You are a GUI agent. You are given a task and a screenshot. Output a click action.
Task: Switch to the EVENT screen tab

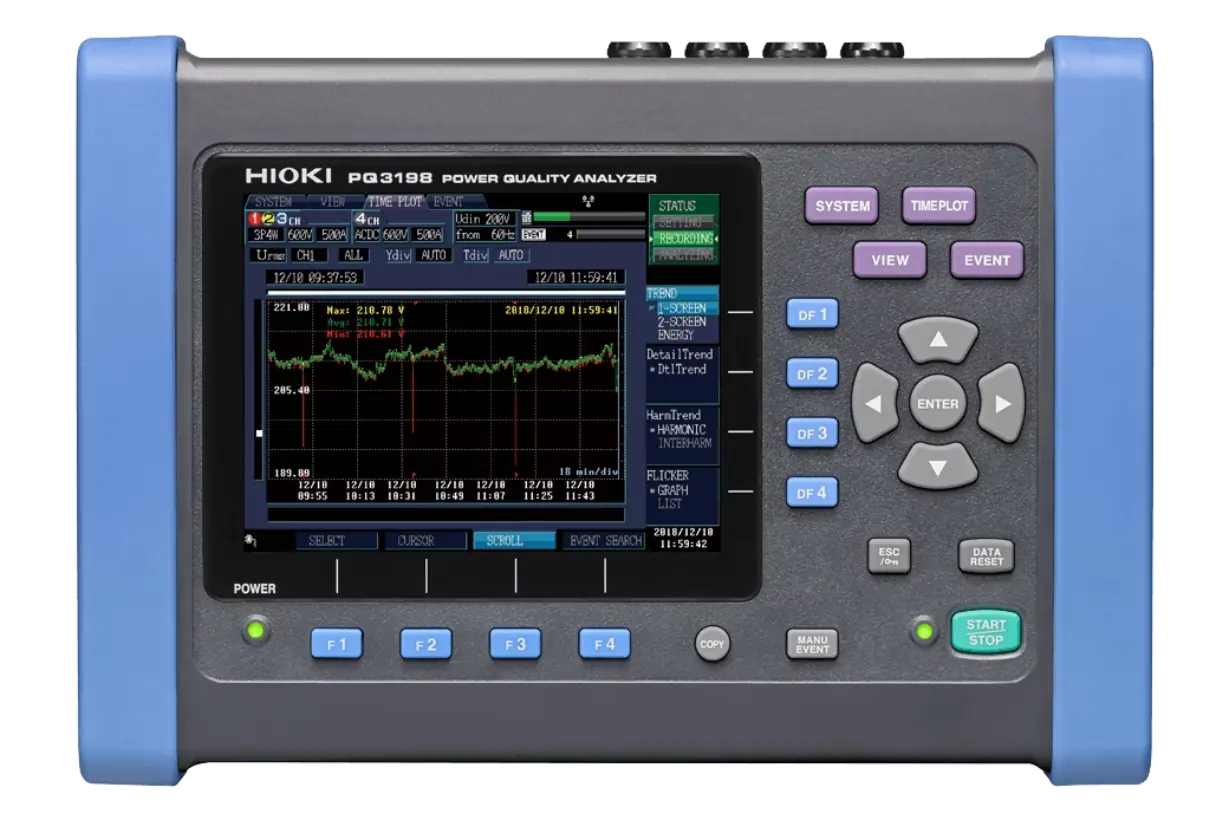pos(448,201)
